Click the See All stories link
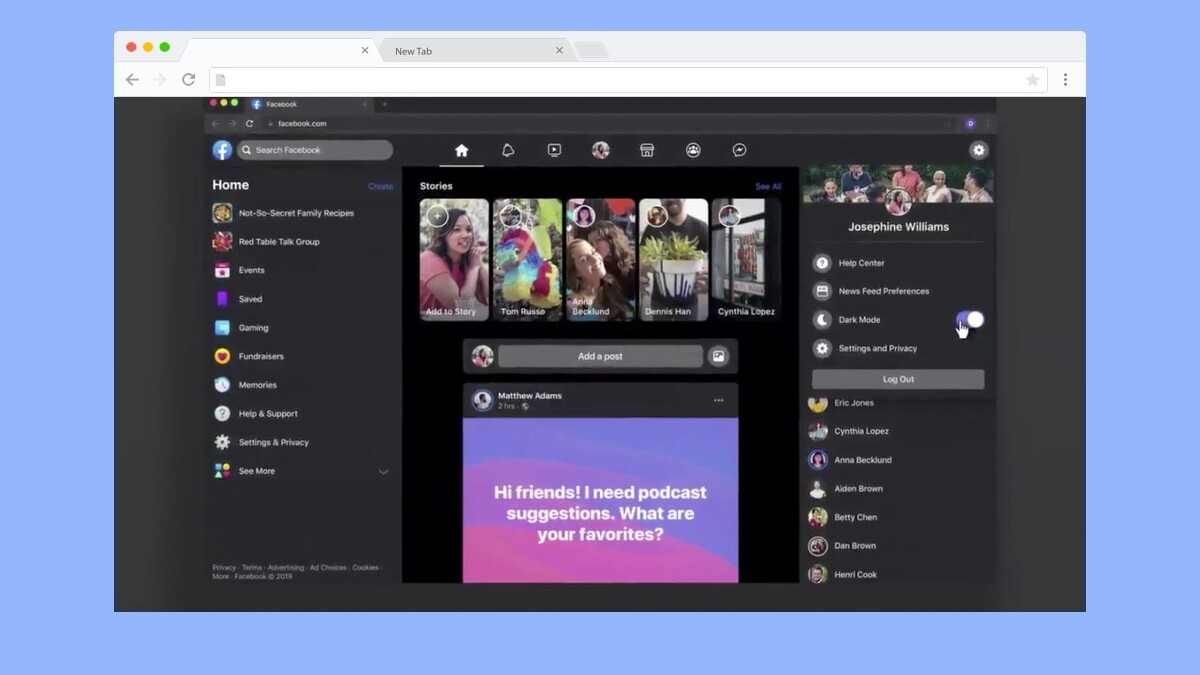Viewport: 1200px width, 675px height. point(768,186)
